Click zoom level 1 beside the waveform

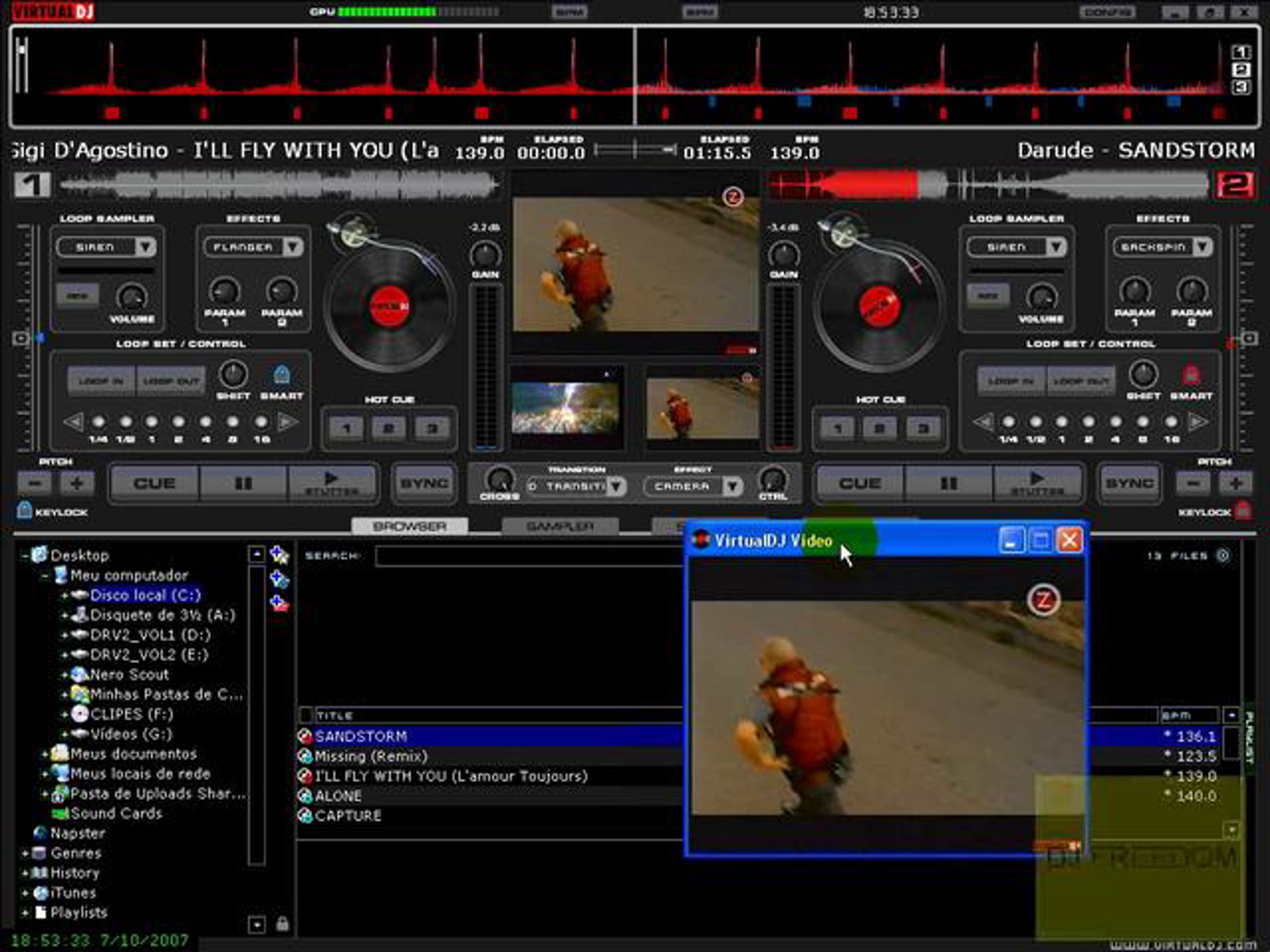tap(1241, 52)
